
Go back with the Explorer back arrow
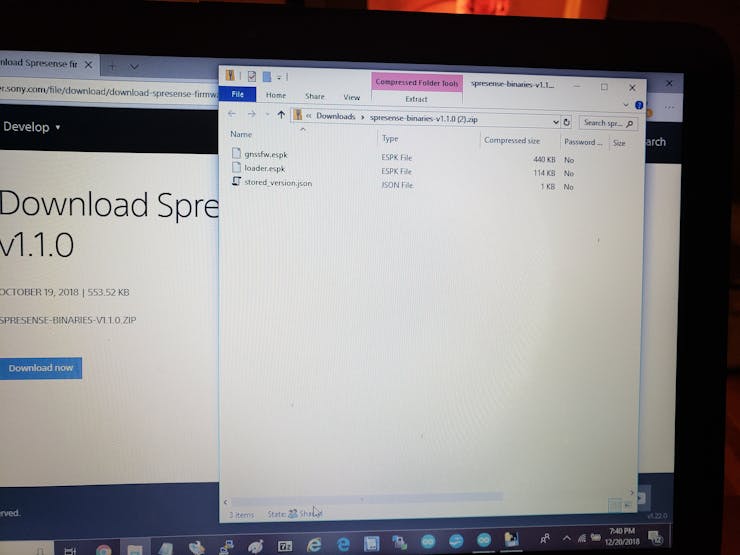click(232, 114)
